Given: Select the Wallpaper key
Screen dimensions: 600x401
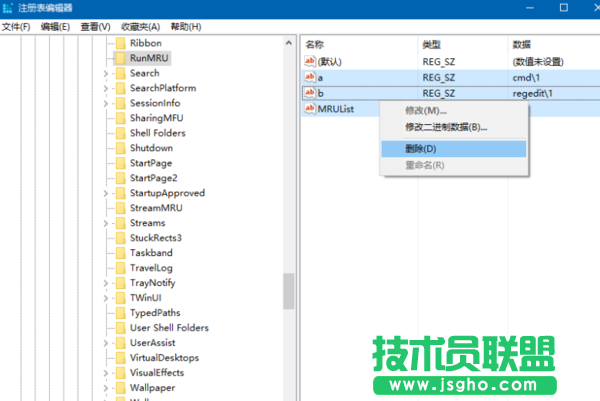Looking at the screenshot, I should [x=152, y=388].
